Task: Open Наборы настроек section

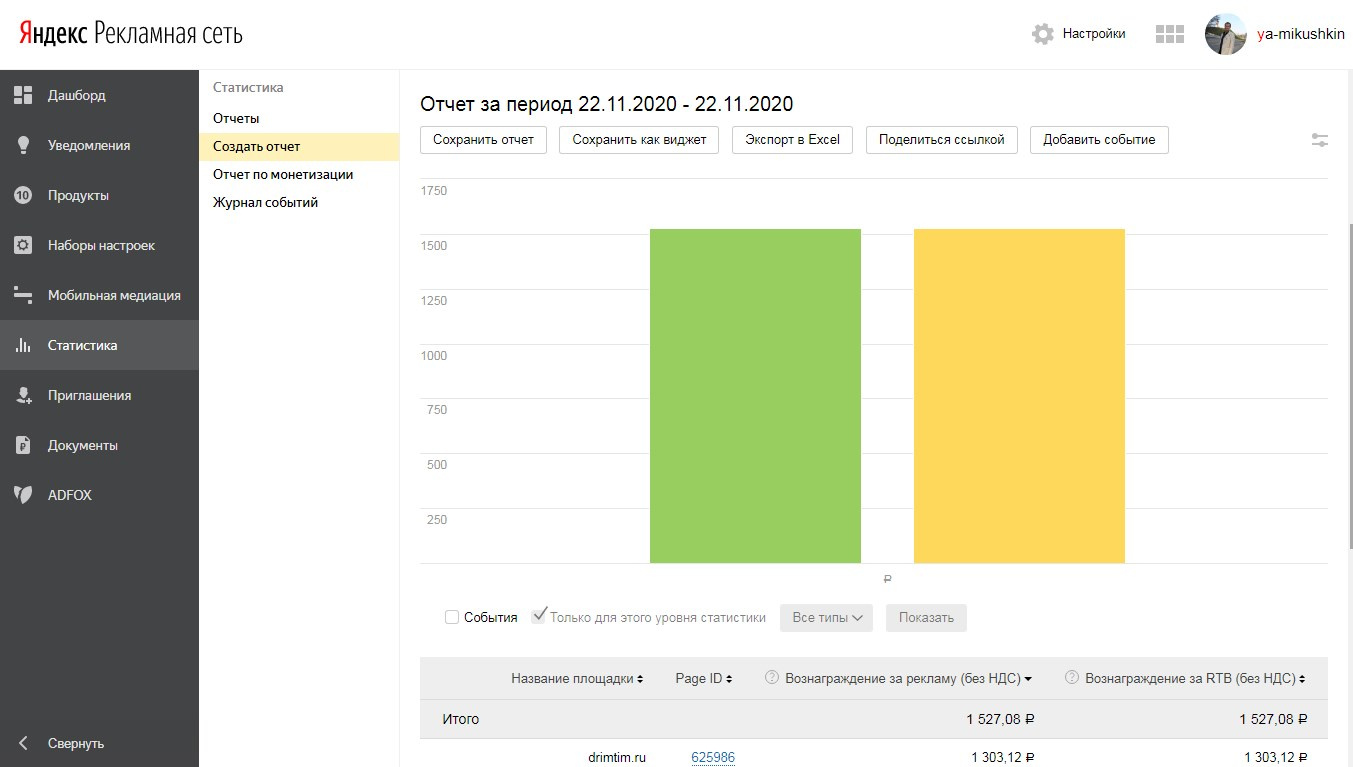Action: (99, 245)
